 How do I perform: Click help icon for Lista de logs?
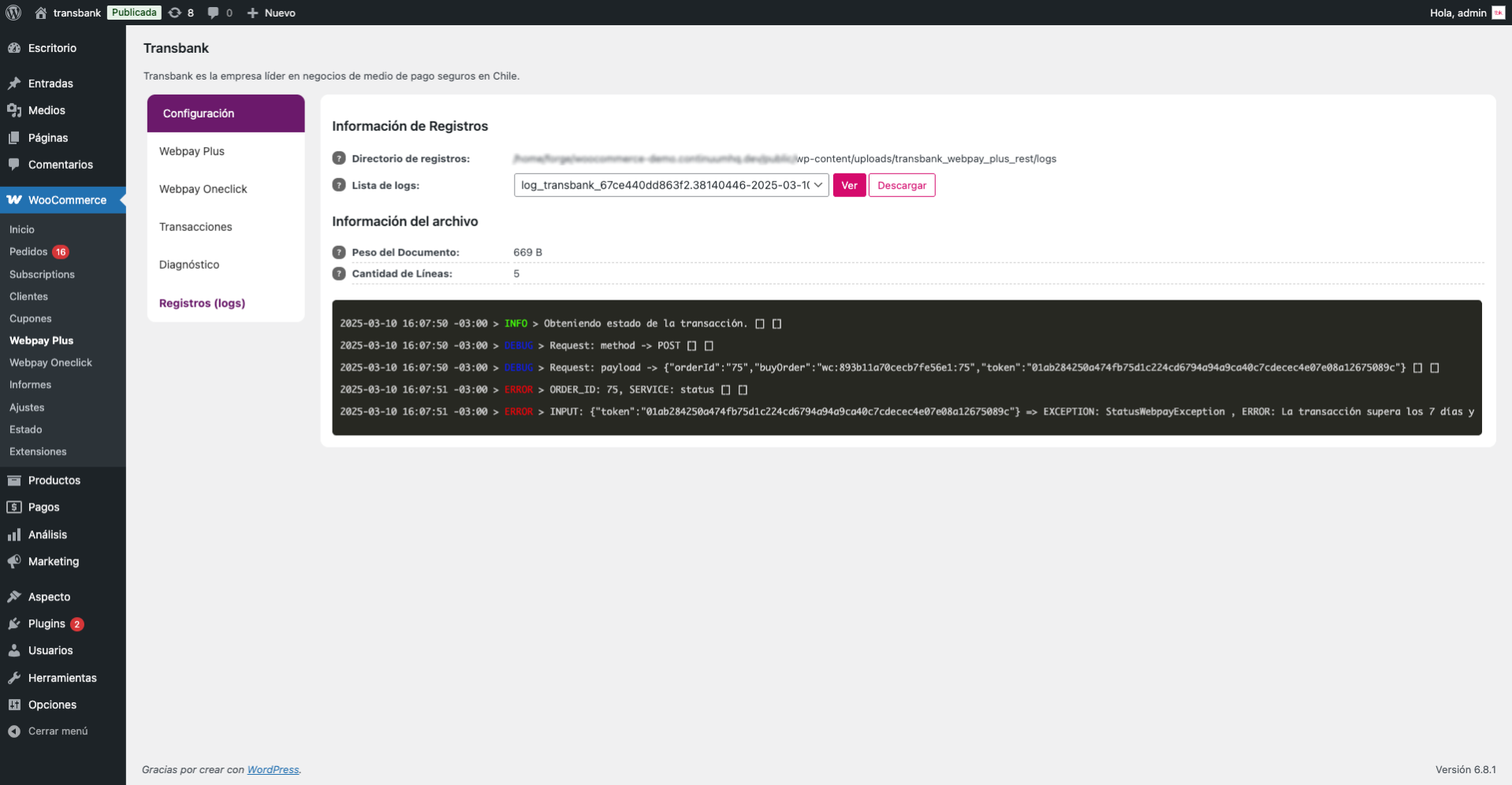[339, 185]
